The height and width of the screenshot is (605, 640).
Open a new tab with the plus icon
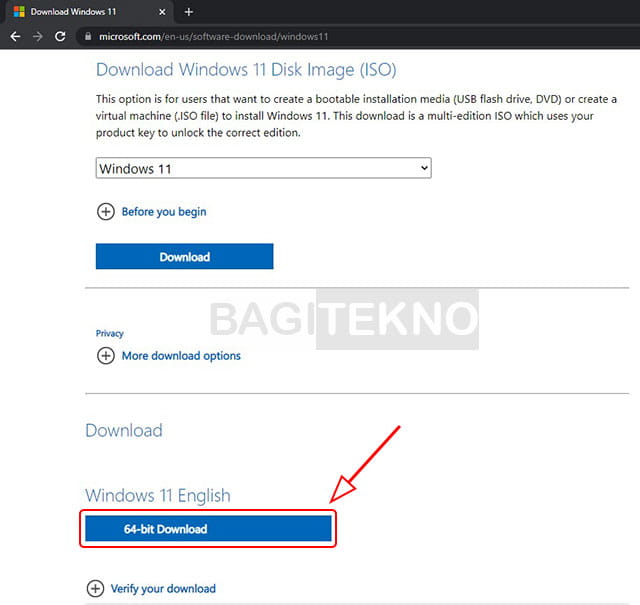pos(188,12)
